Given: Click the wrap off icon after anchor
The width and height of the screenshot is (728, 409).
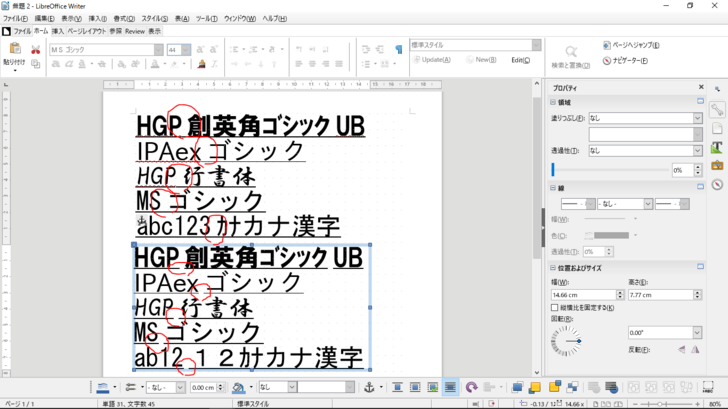Looking at the screenshot, I should pyautogui.click(x=397, y=387).
